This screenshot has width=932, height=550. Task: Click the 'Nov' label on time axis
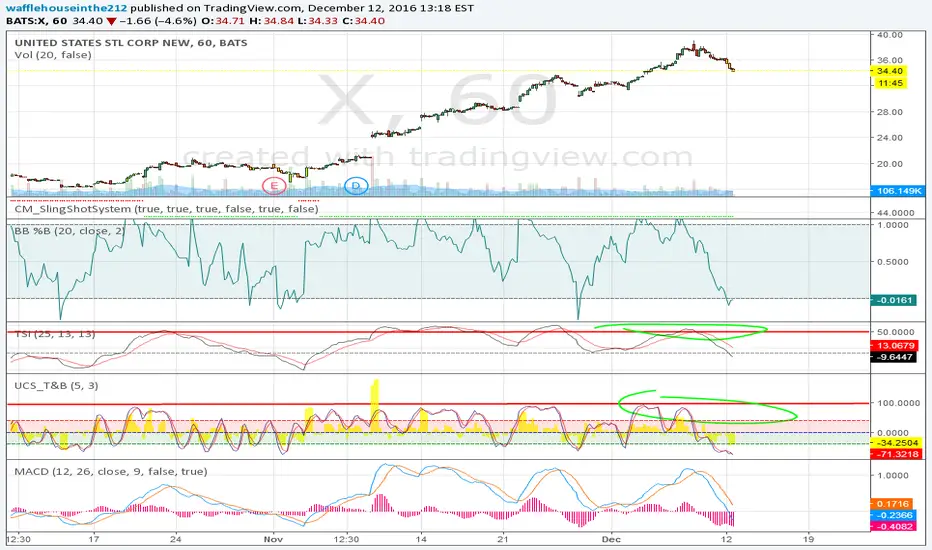click(x=273, y=539)
